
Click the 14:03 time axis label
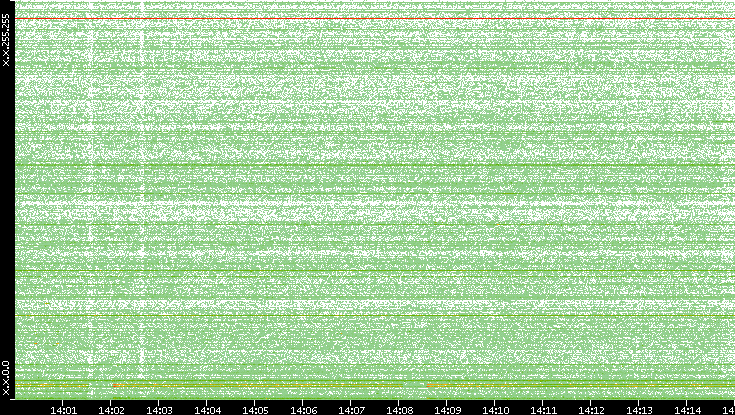159,411
